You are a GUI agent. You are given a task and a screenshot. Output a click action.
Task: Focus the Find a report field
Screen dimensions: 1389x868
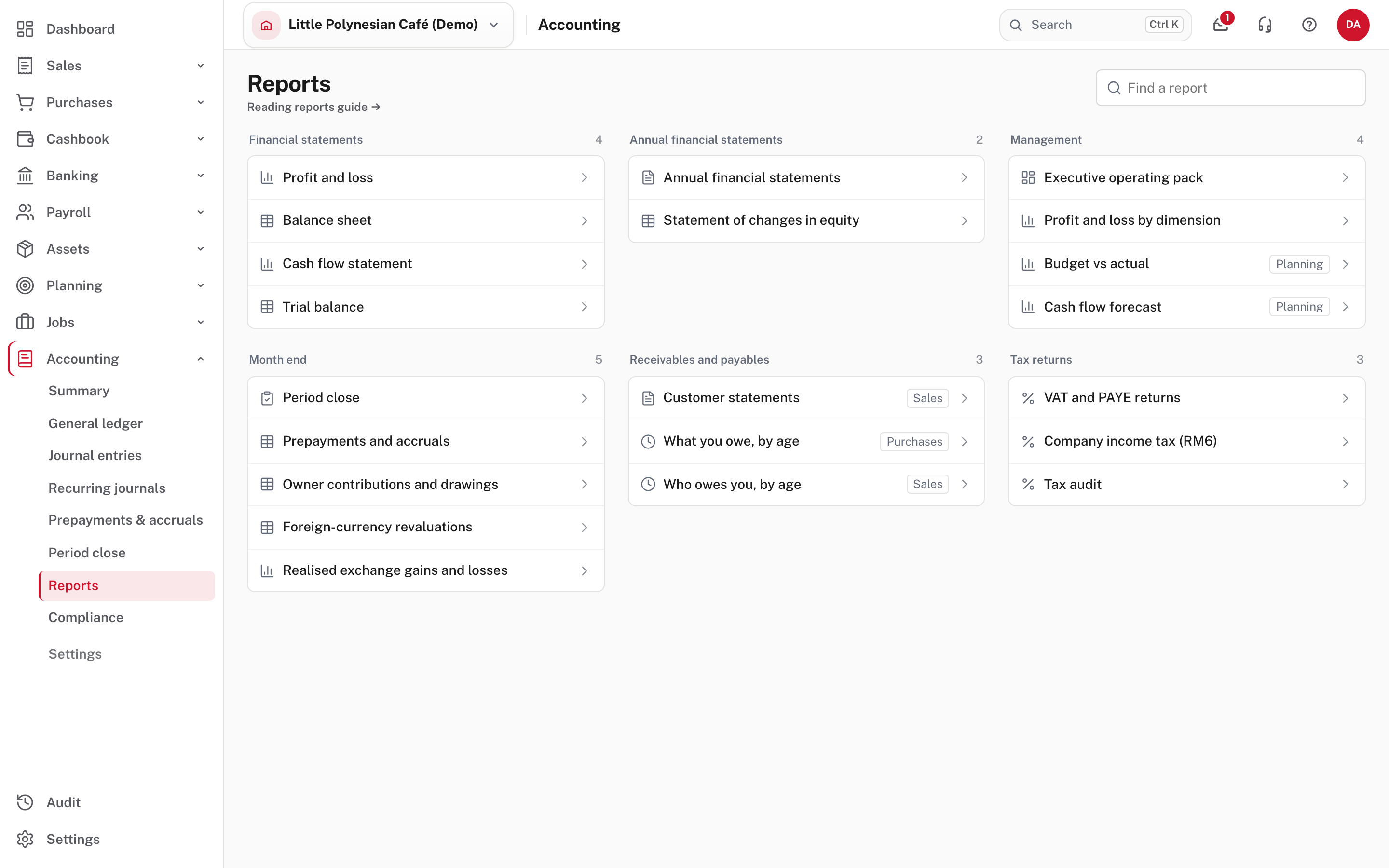coord(1230,88)
